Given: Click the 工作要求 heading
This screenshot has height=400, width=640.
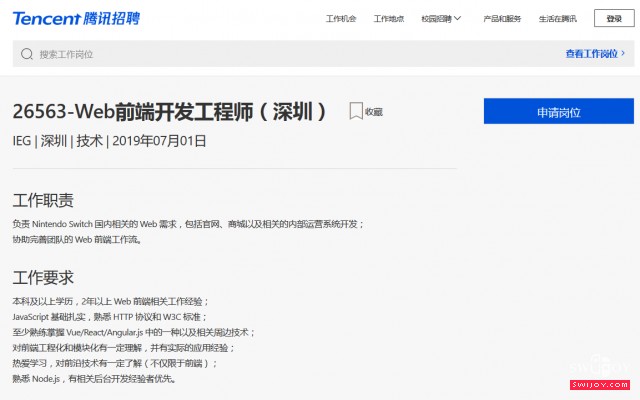Looking at the screenshot, I should [43, 278].
